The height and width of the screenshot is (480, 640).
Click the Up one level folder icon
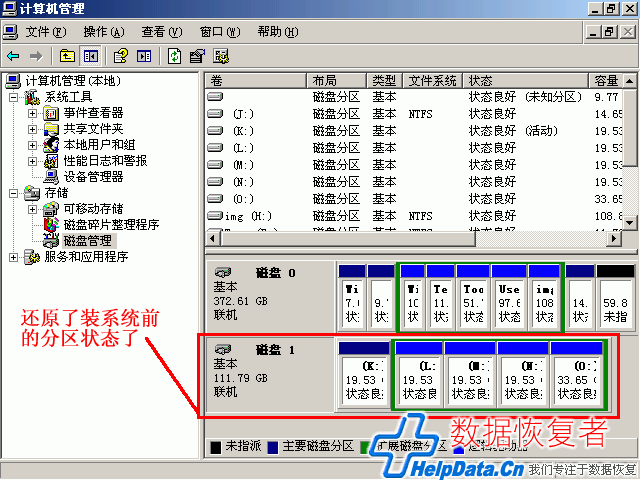click(67, 56)
